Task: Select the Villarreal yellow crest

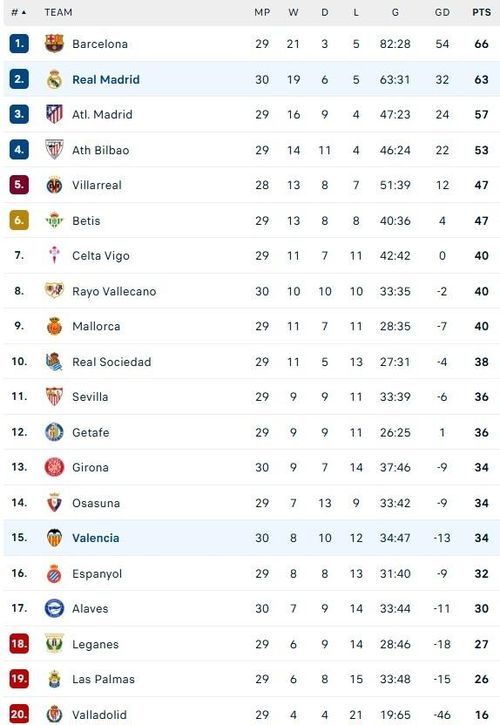Action: (x=54, y=185)
